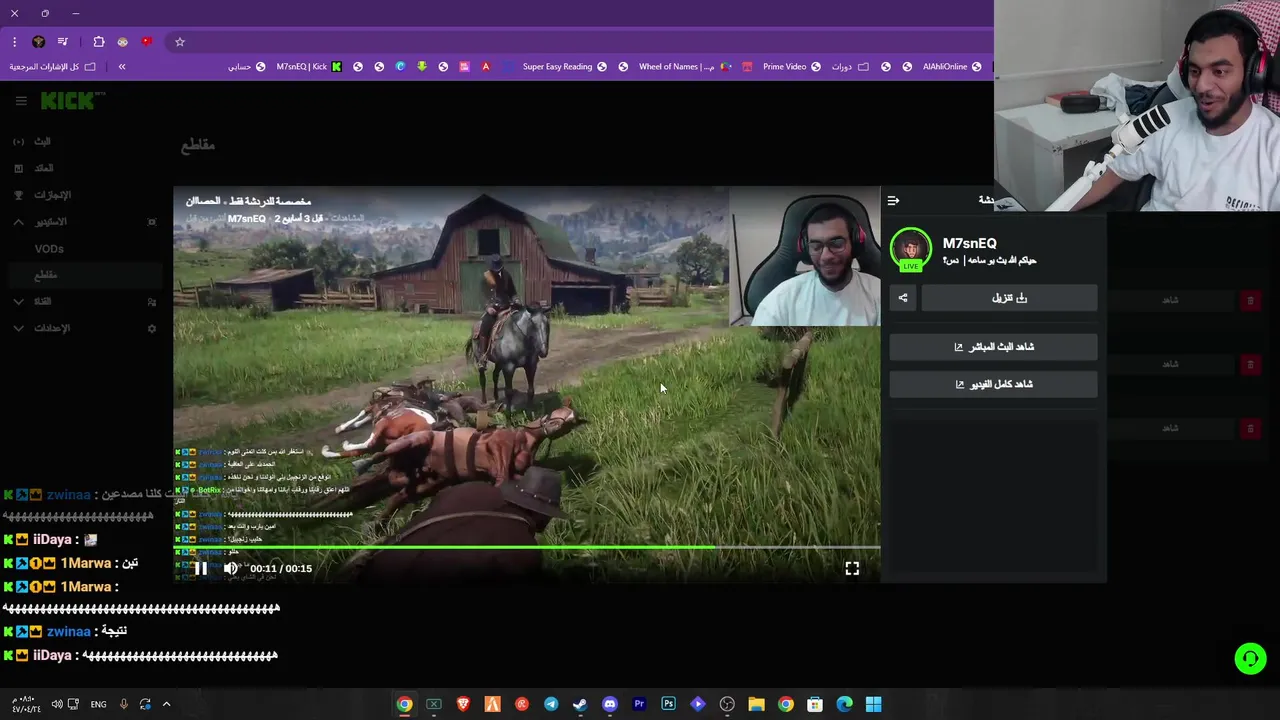Open Steam from the taskbar

point(580,704)
